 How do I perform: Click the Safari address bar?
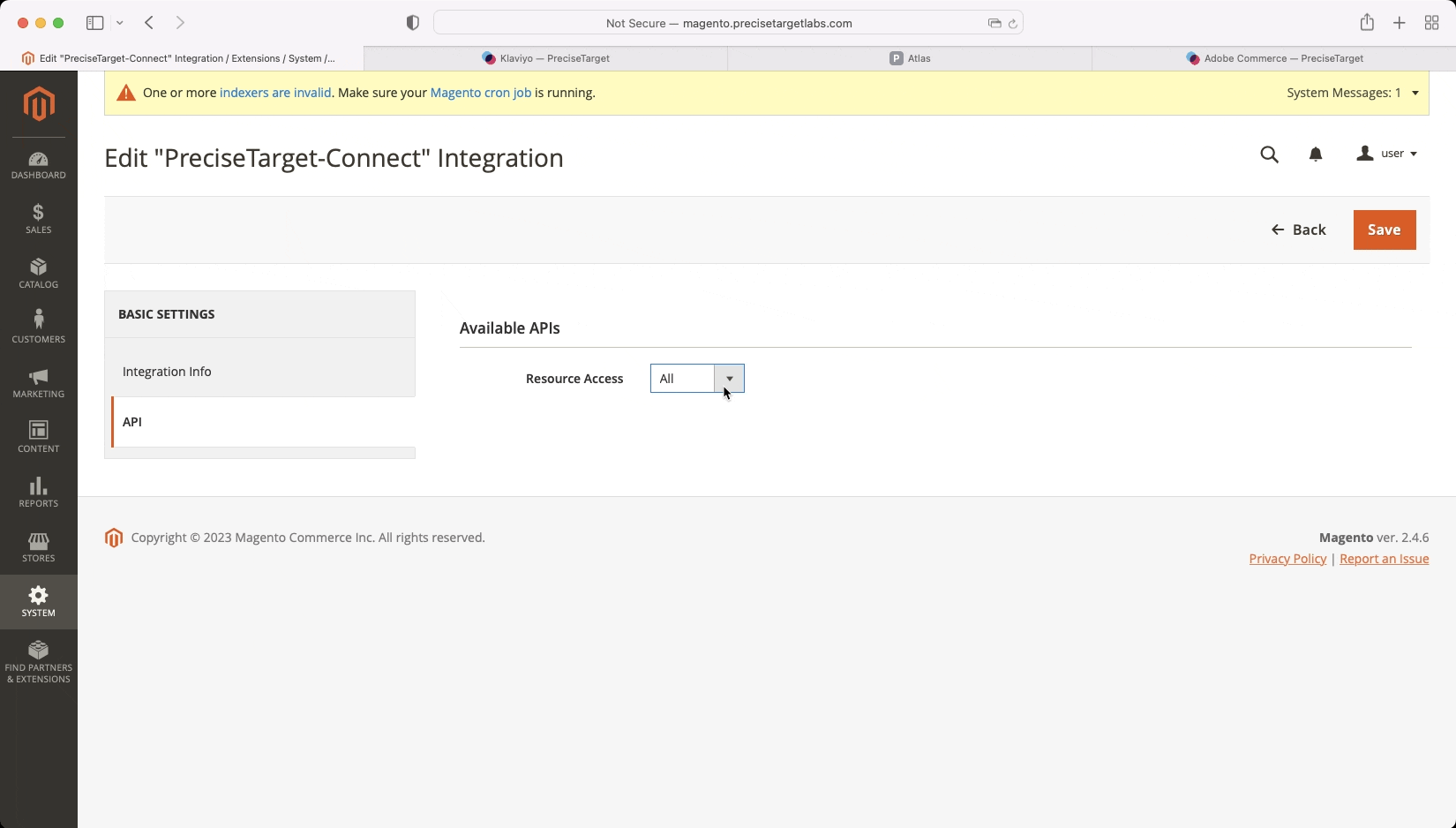point(728,23)
